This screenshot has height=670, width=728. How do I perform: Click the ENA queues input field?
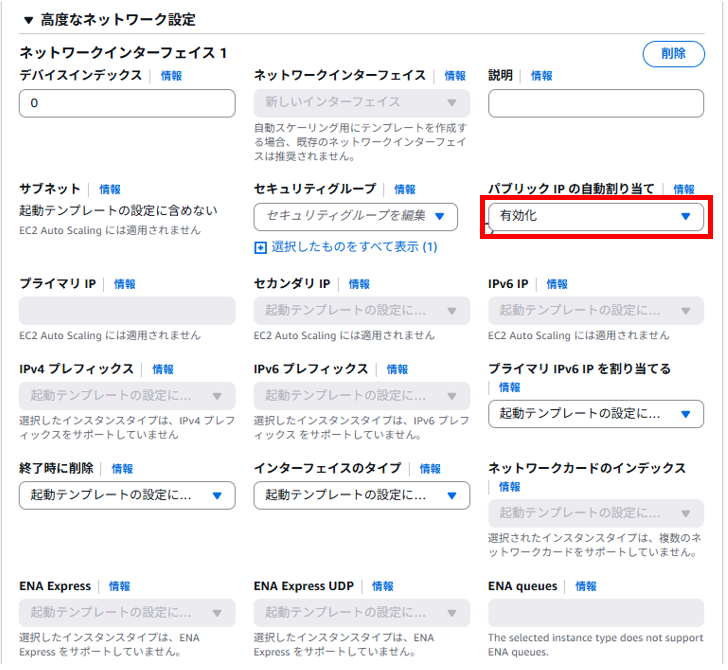pos(596,613)
